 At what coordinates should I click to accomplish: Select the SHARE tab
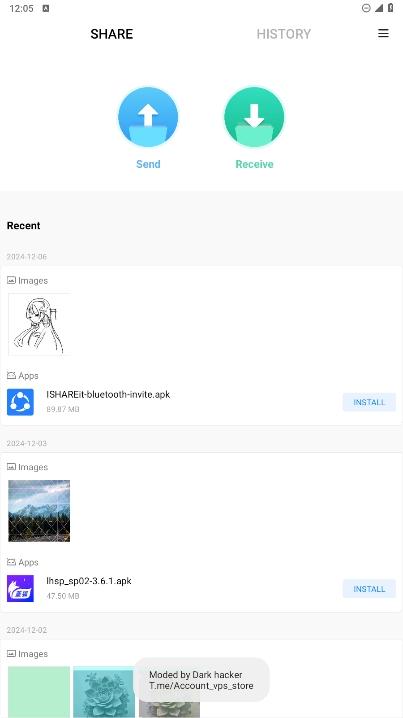[112, 34]
